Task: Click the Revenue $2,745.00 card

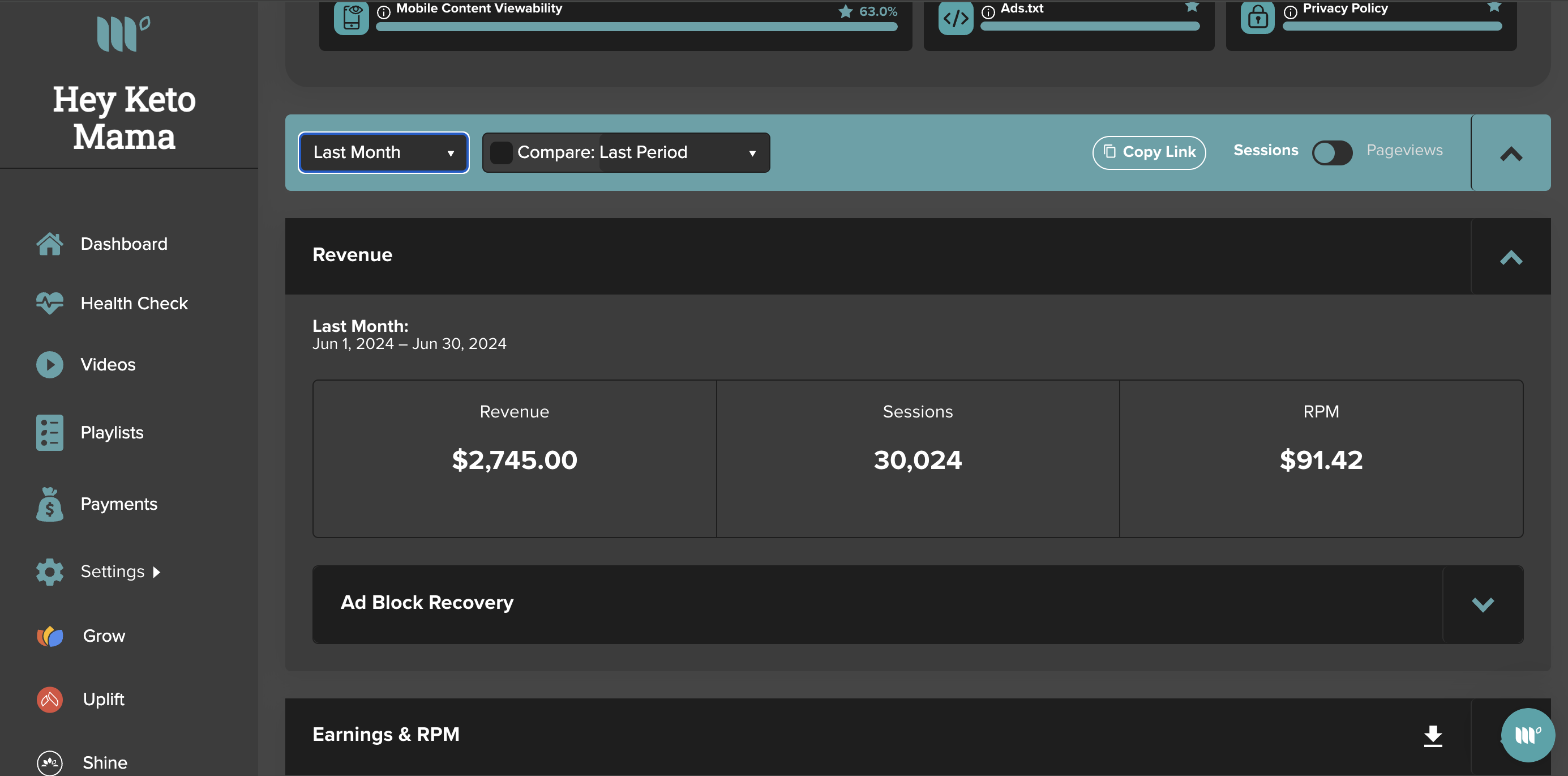Action: click(515, 459)
